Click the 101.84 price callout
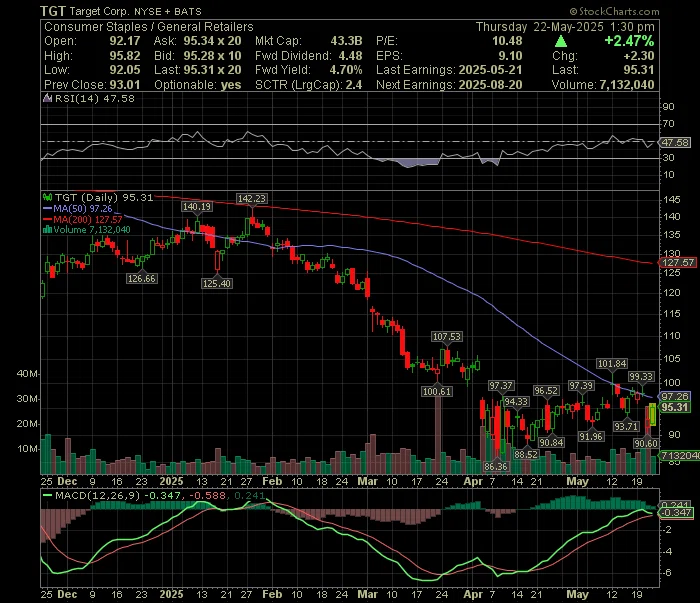Image resolution: width=700 pixels, height=603 pixels. tap(612, 364)
